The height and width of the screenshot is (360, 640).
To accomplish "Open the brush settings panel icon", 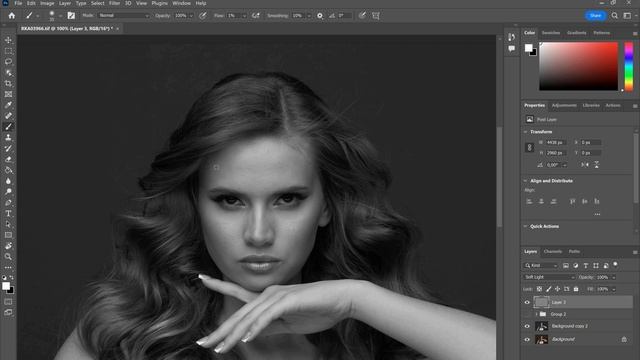I will click(71, 16).
